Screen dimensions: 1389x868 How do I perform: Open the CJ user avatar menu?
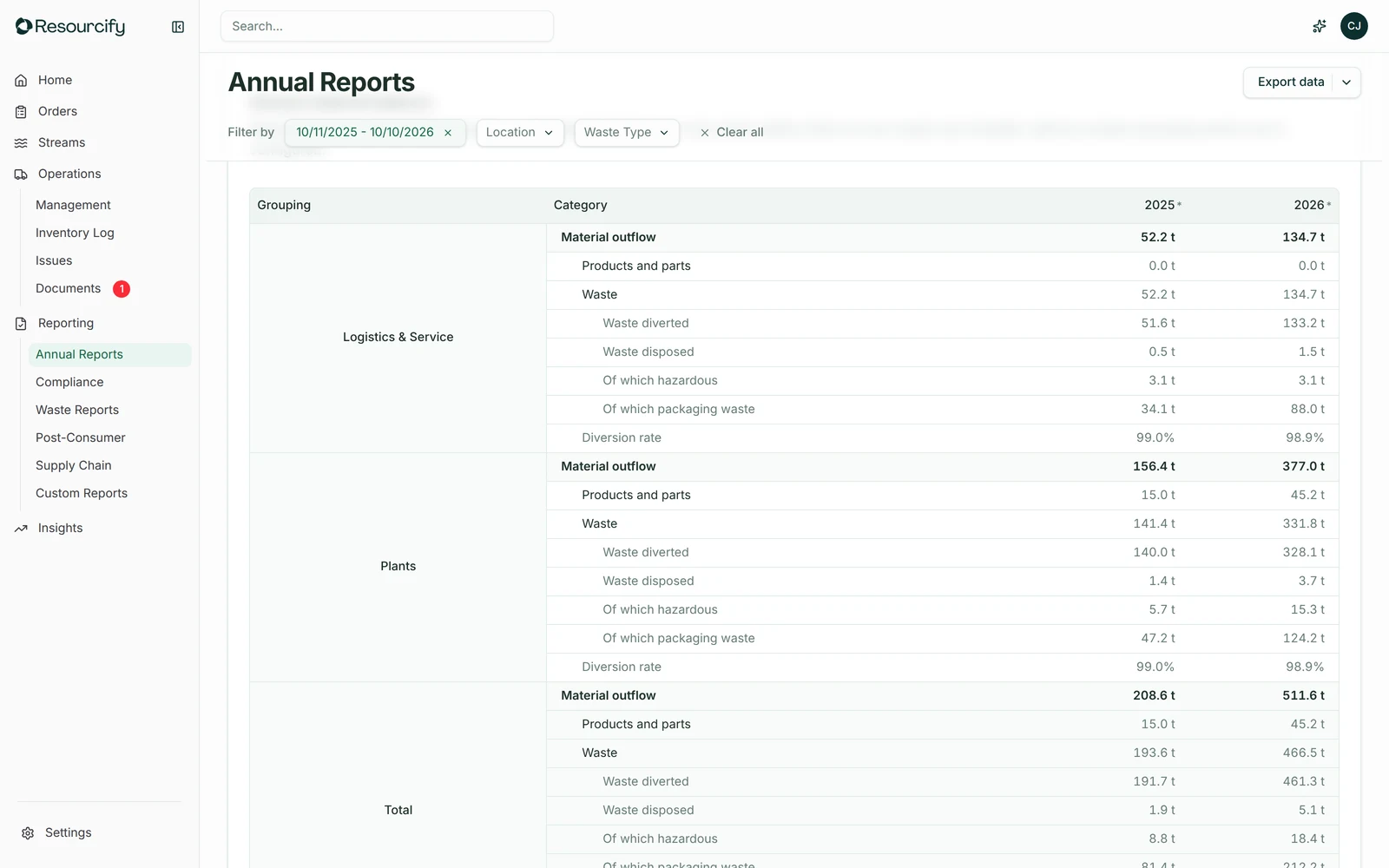click(1353, 26)
